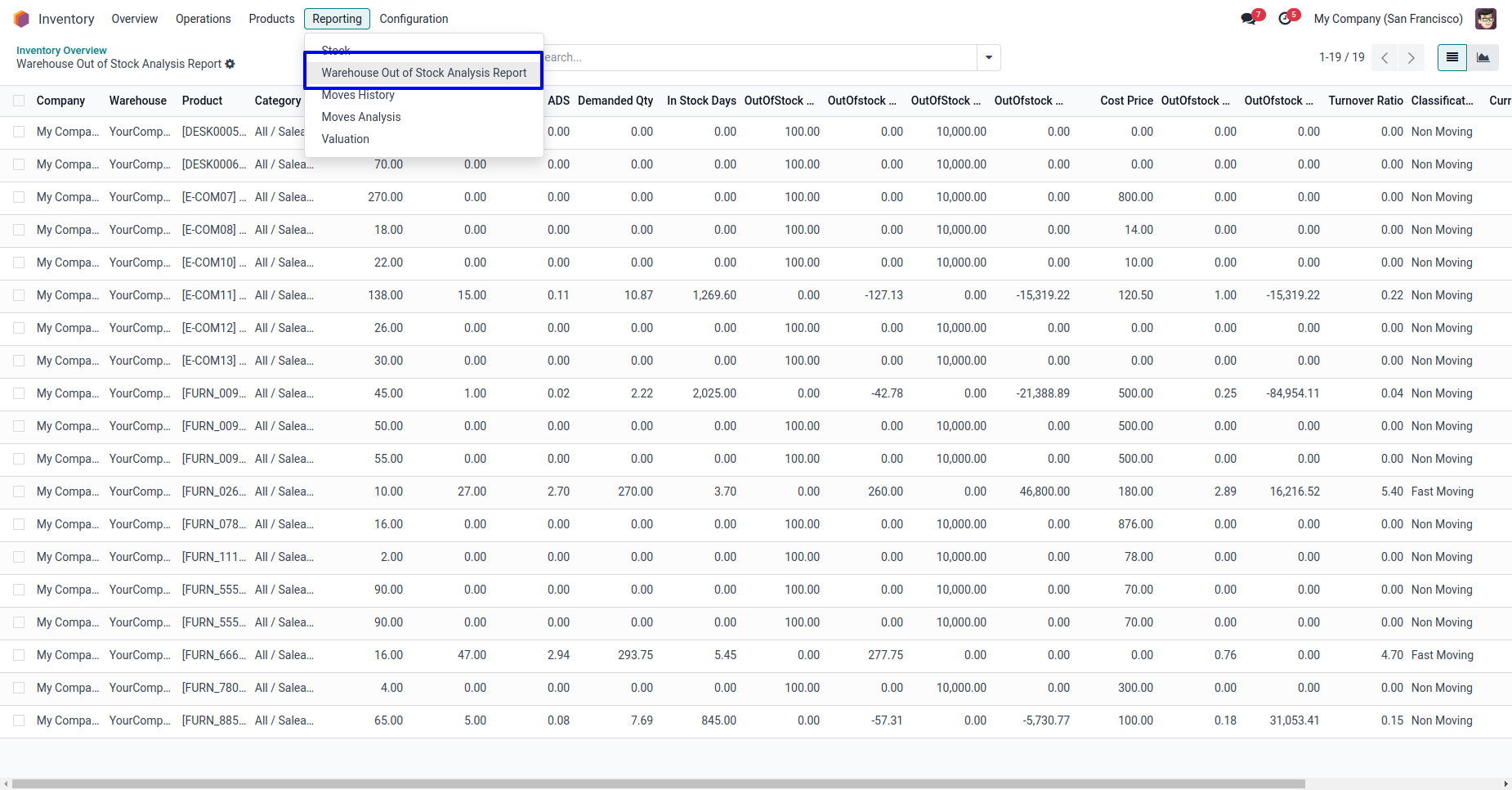Click the user avatar picture
Viewport: 1512px width, 790px height.
coord(1485,19)
